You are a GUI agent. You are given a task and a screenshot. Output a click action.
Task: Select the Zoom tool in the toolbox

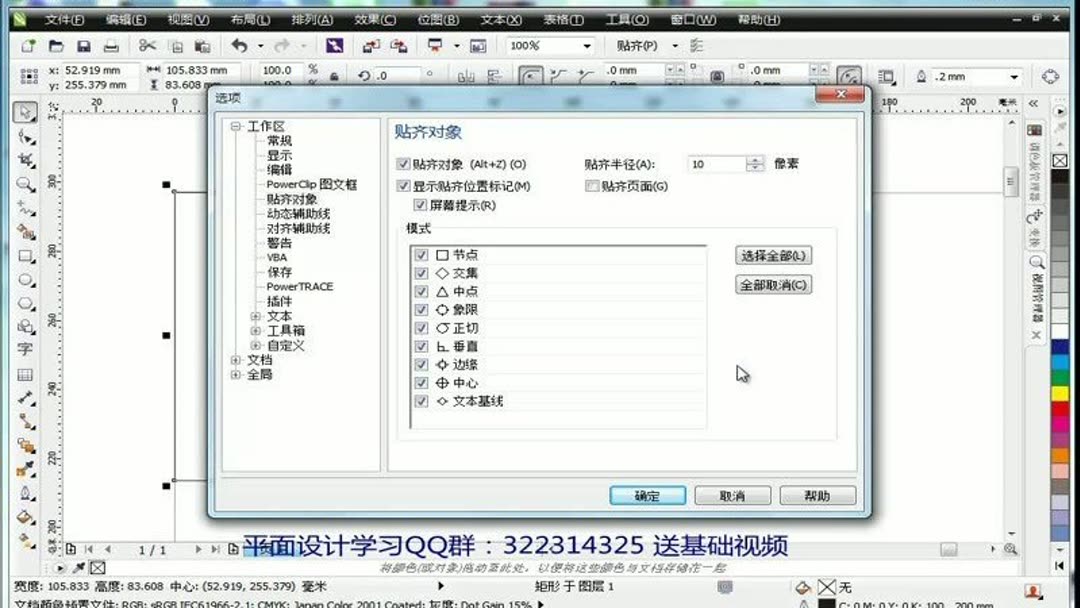[23, 181]
